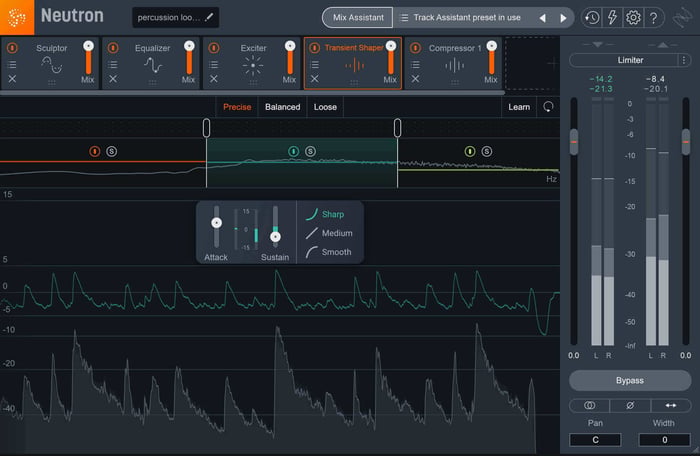Remove the Exciter module
Screen dimensions: 700x456
pyautogui.click(x=214, y=79)
